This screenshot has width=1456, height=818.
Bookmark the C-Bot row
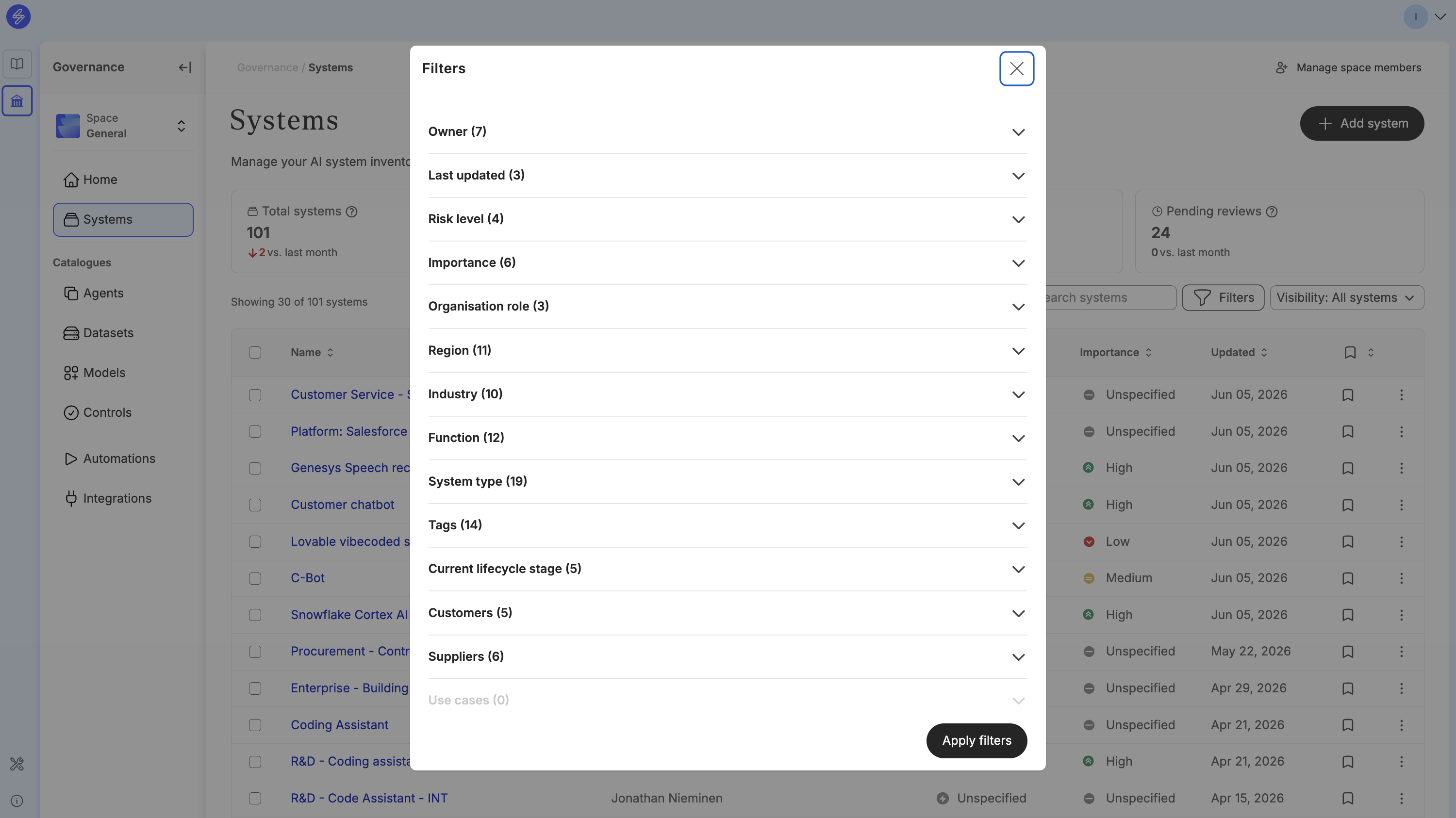pyautogui.click(x=1348, y=578)
